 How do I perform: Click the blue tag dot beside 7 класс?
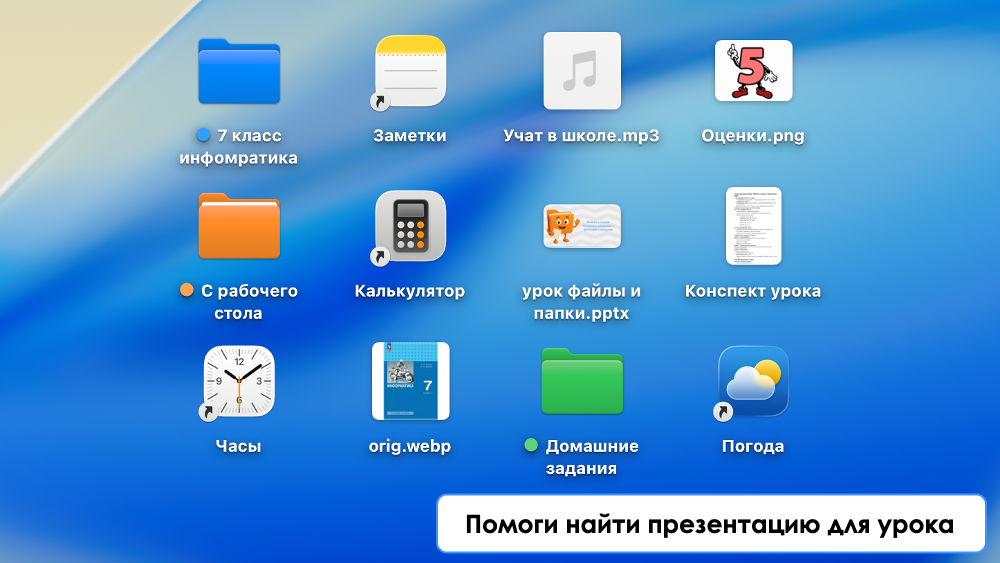point(204,135)
